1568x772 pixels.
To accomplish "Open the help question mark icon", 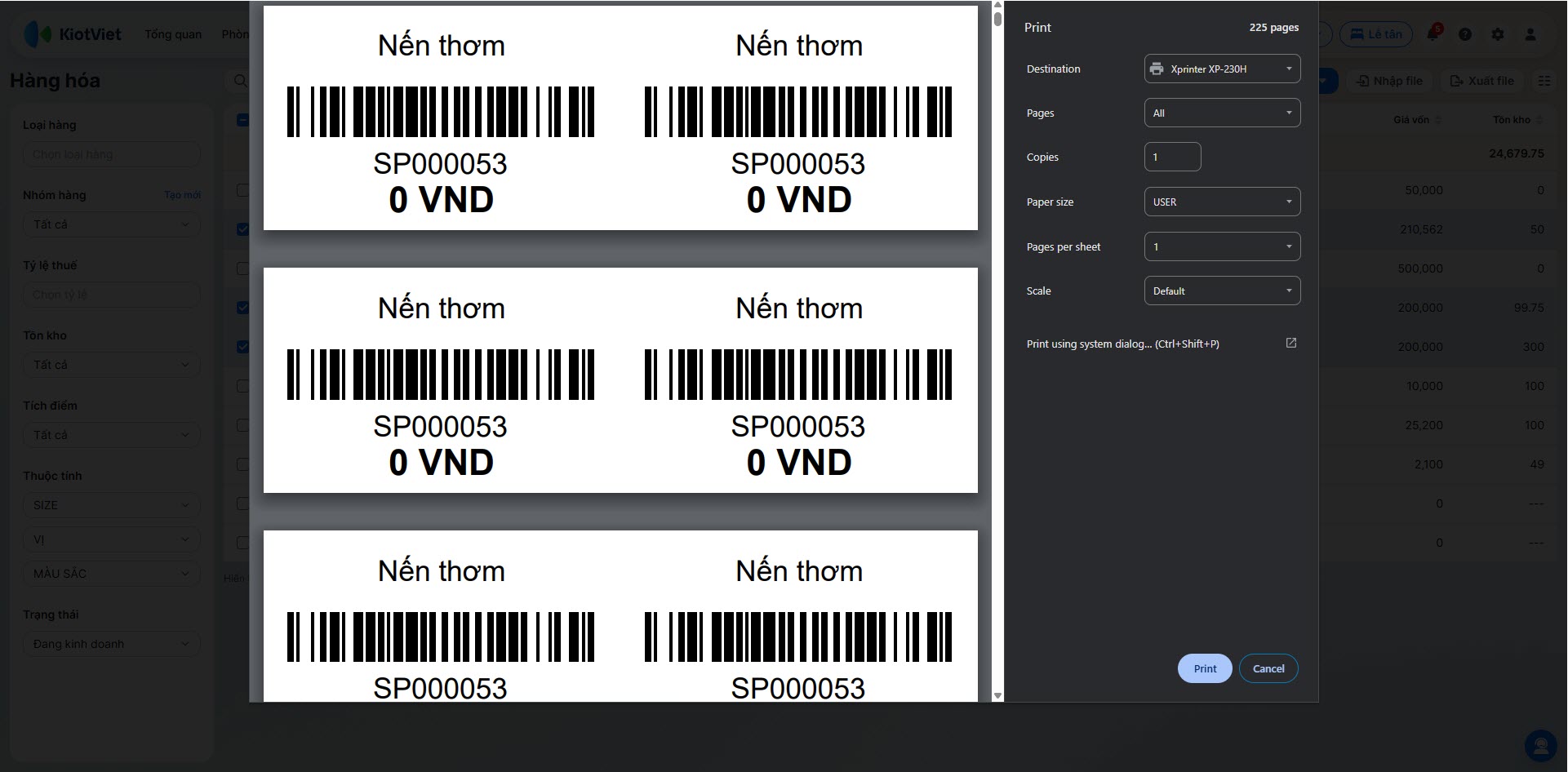I will [1465, 34].
